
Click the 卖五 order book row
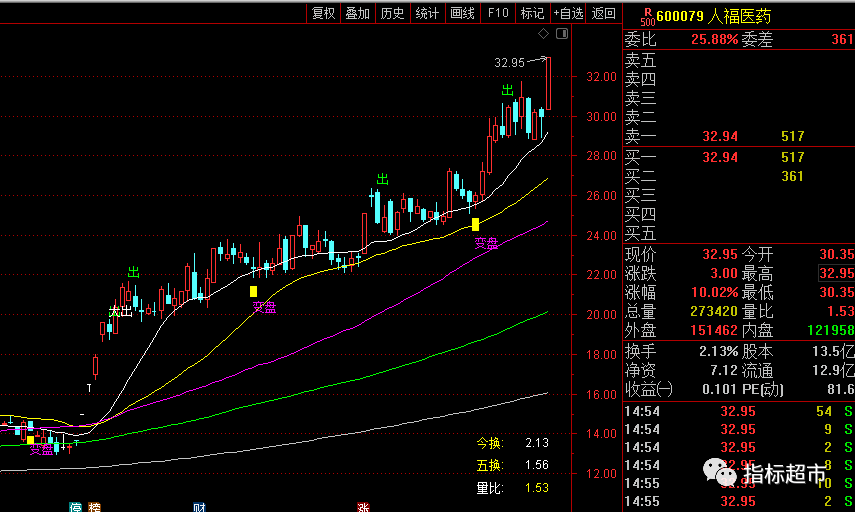click(x=739, y=60)
